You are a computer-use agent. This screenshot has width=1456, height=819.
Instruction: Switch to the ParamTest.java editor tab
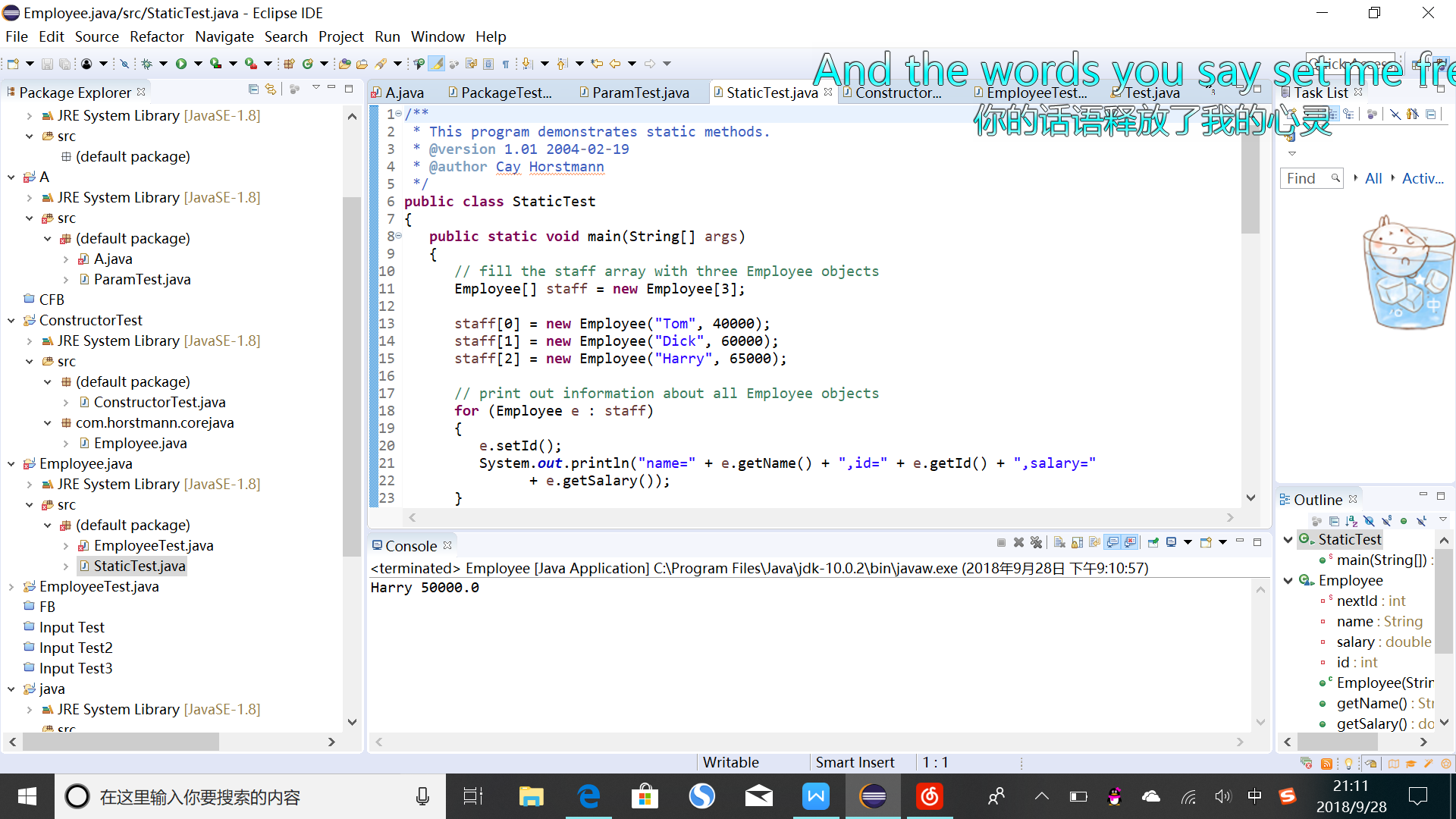tap(634, 93)
